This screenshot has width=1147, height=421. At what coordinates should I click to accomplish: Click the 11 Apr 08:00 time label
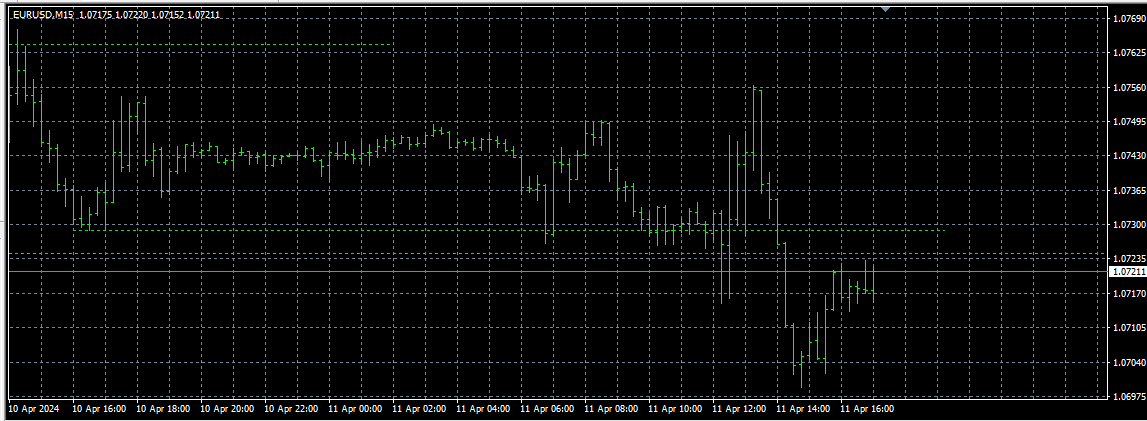click(612, 409)
